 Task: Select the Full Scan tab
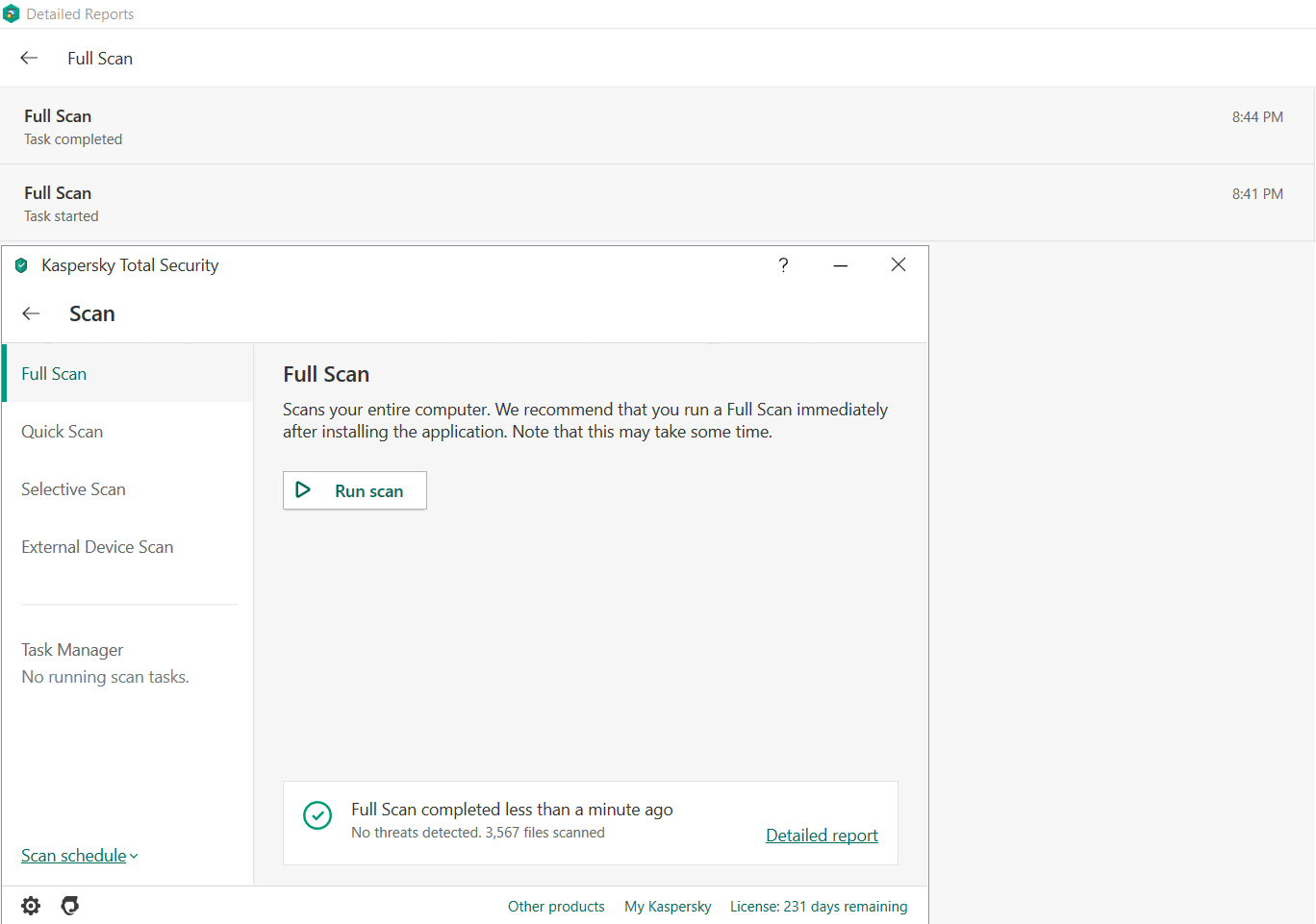[x=54, y=374]
